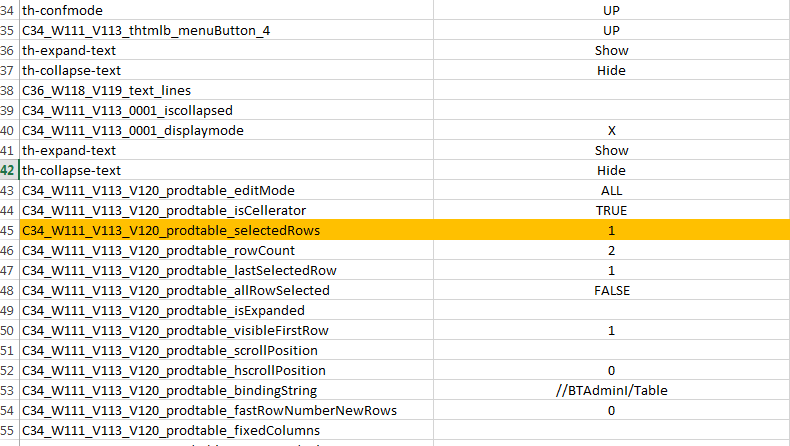Screen dimensions: 790x446
Task: Select the prodtable_scrollPosition cell
Action: [x=226, y=350]
